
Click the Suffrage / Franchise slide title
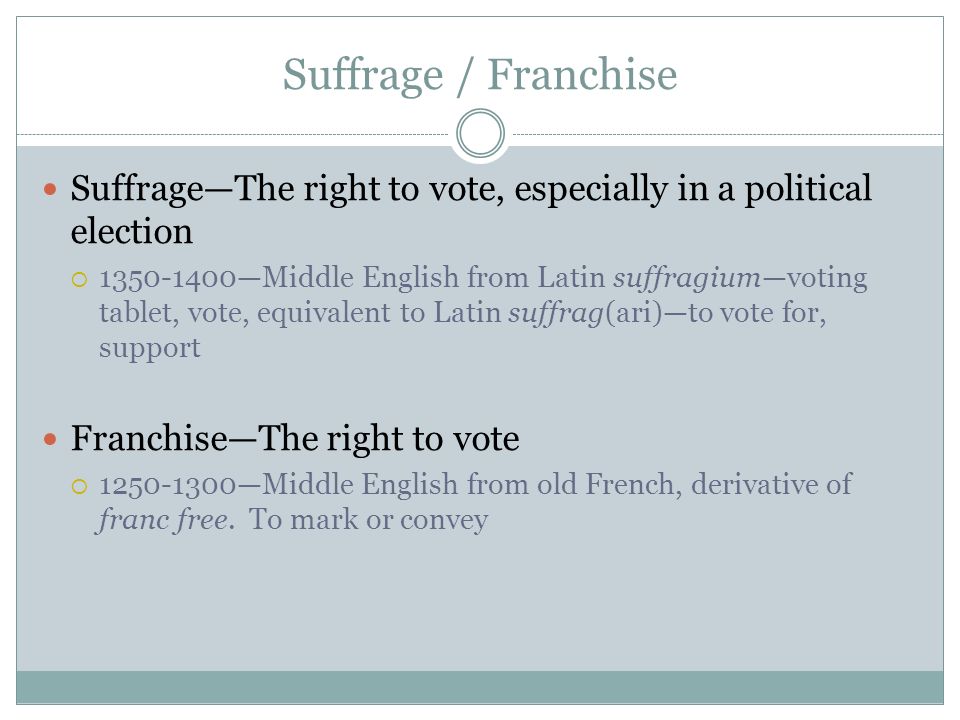click(x=480, y=75)
